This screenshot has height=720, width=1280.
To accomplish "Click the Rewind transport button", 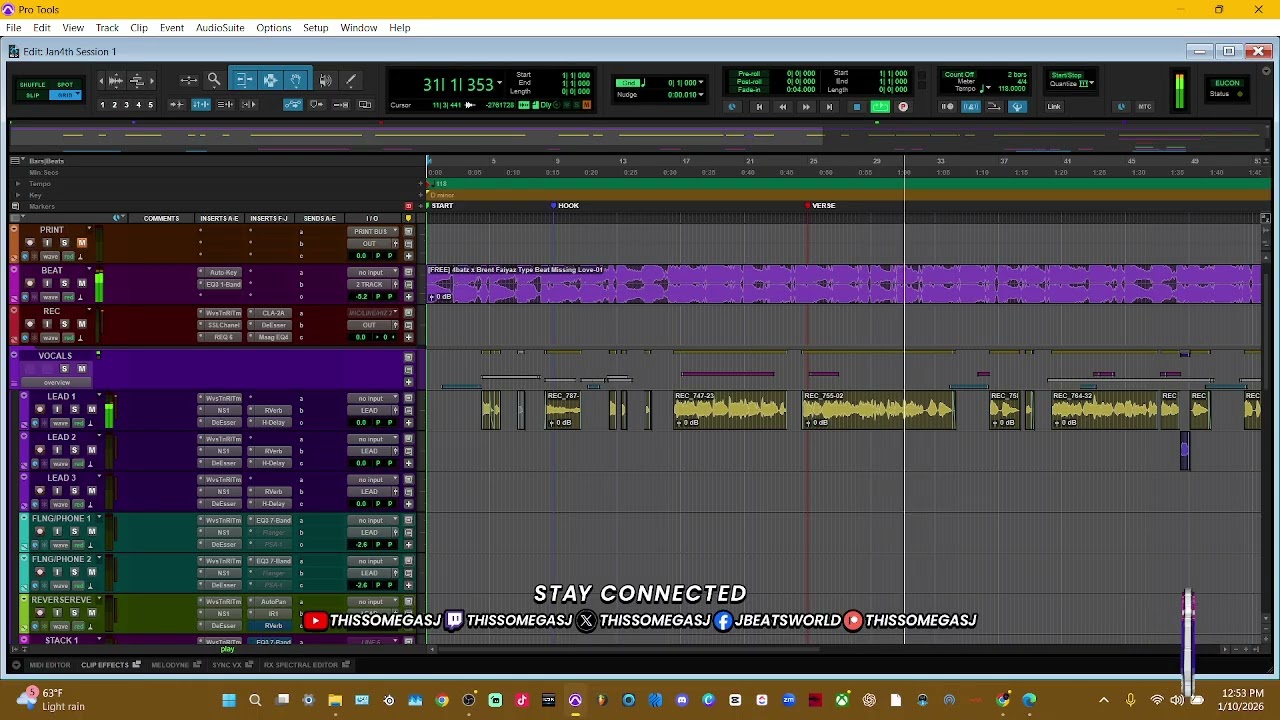I will point(782,107).
